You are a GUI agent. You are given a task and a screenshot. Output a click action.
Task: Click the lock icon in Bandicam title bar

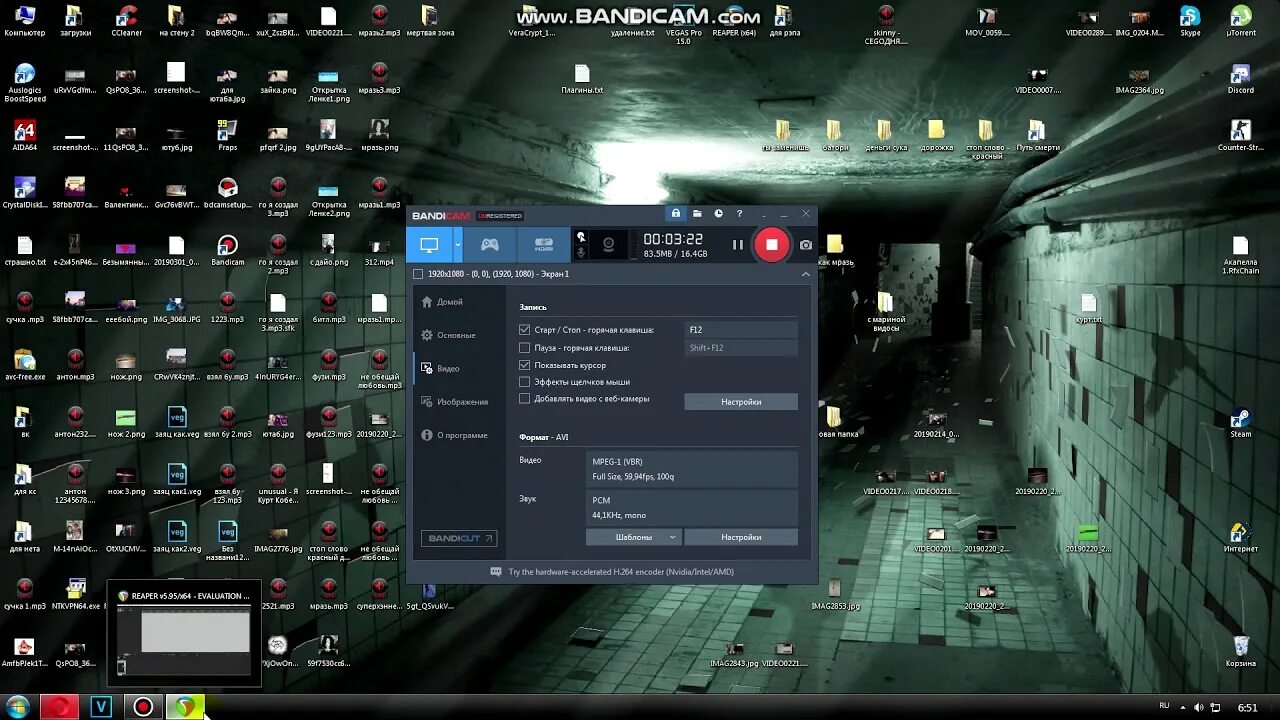point(676,213)
